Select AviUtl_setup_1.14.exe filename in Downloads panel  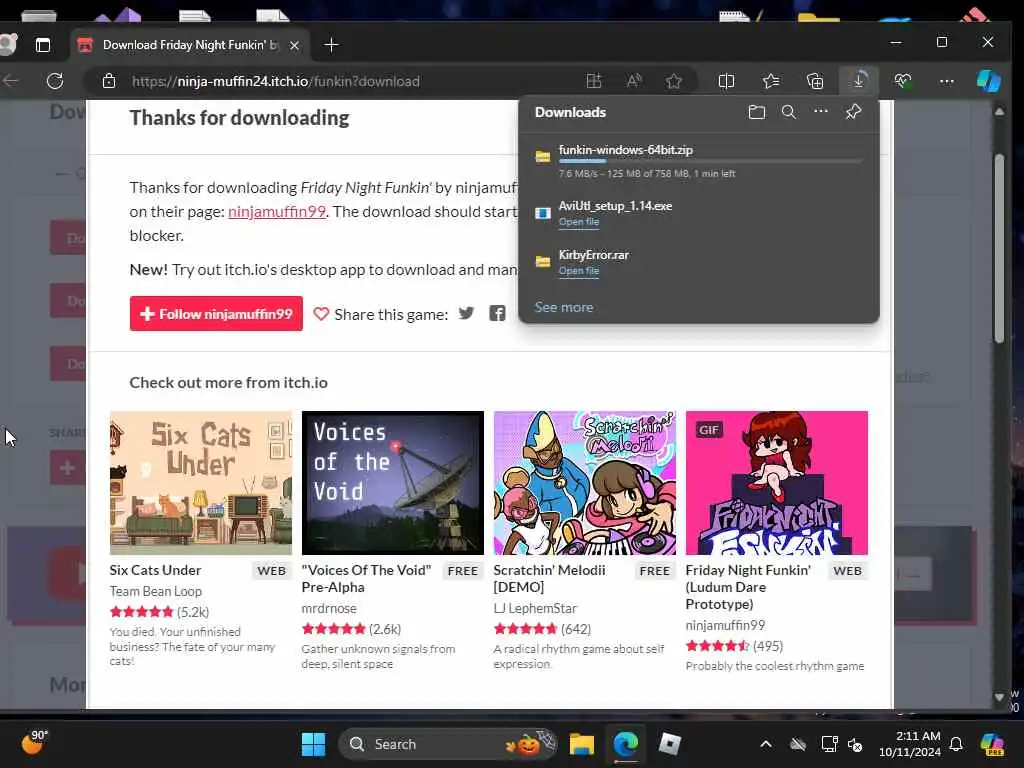click(x=615, y=206)
